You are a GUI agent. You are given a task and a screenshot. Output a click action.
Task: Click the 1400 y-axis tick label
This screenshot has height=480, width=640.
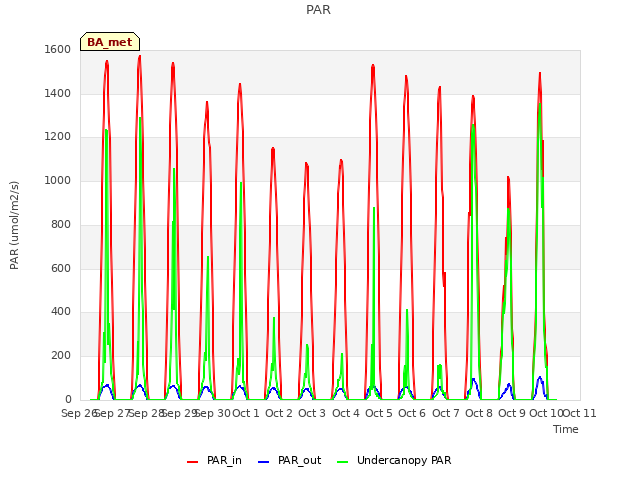click(58, 93)
